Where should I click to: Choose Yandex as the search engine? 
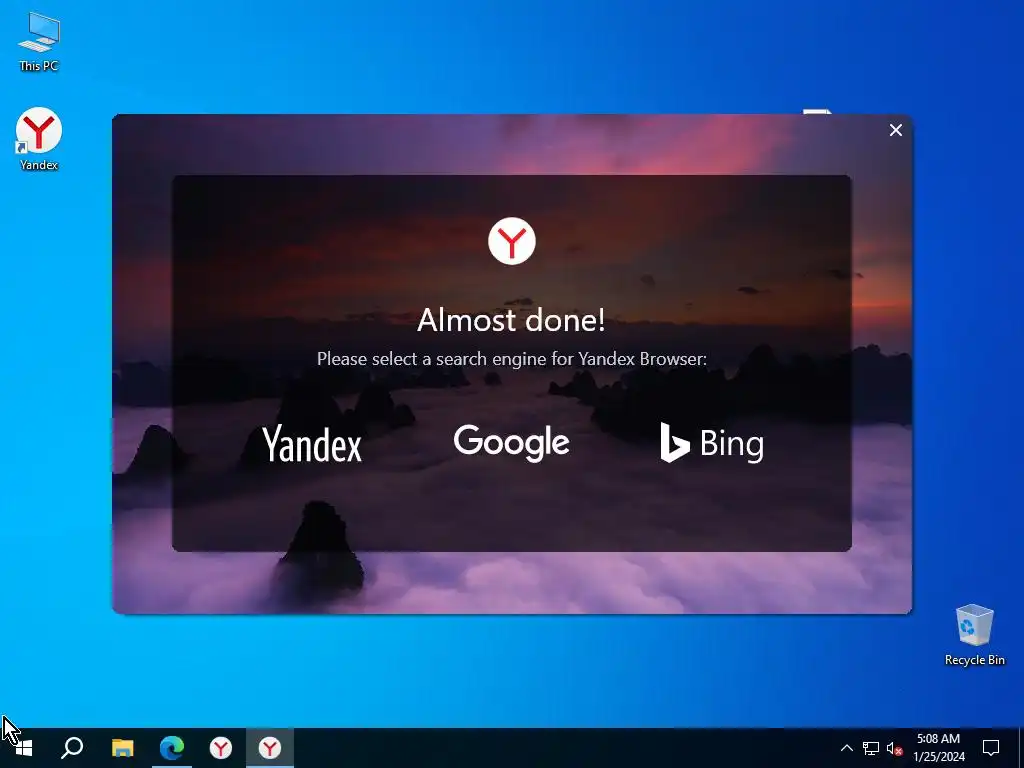coord(312,443)
